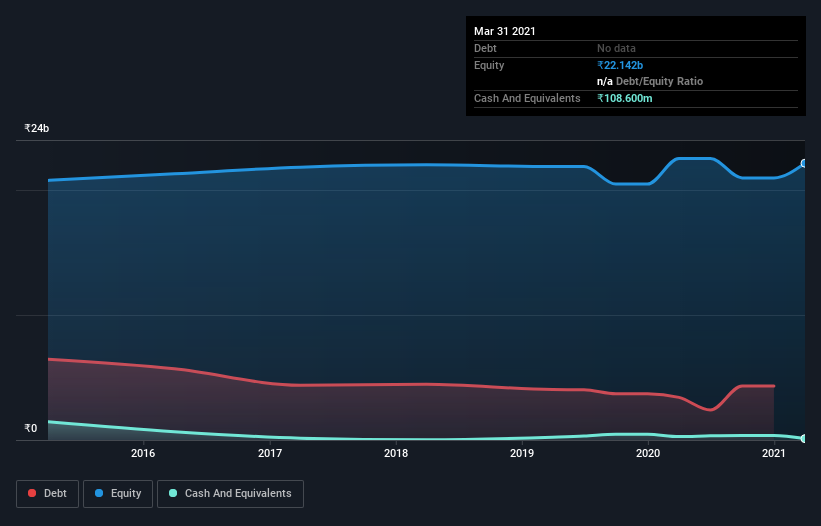Click the n/a Debt/Equity Ratio text
The height and width of the screenshot is (526, 821).
tap(650, 82)
